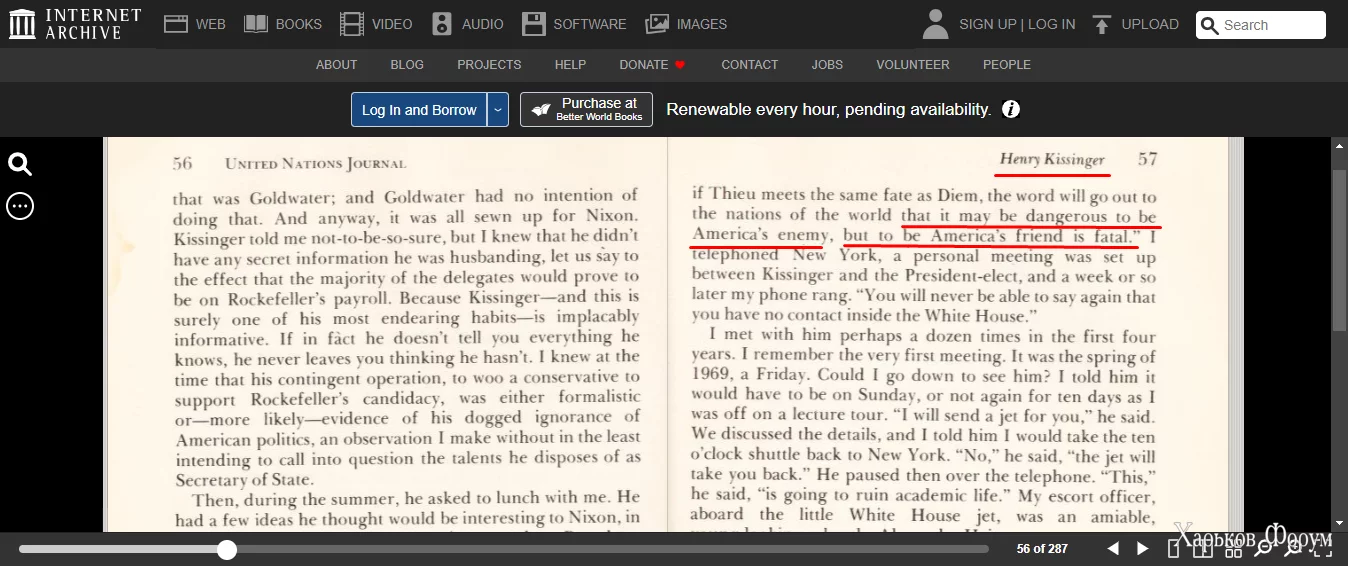
Task: Open the Audio speaker icon
Action: [x=442, y=24]
